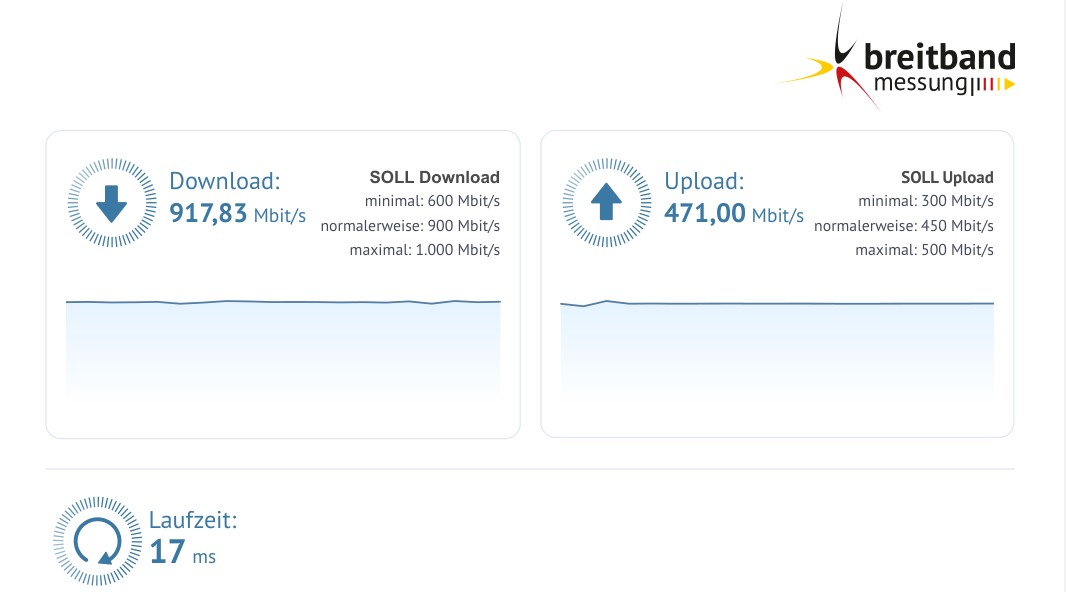The image size is (1066, 592).
Task: Click the SOLL Download heading
Action: (434, 177)
